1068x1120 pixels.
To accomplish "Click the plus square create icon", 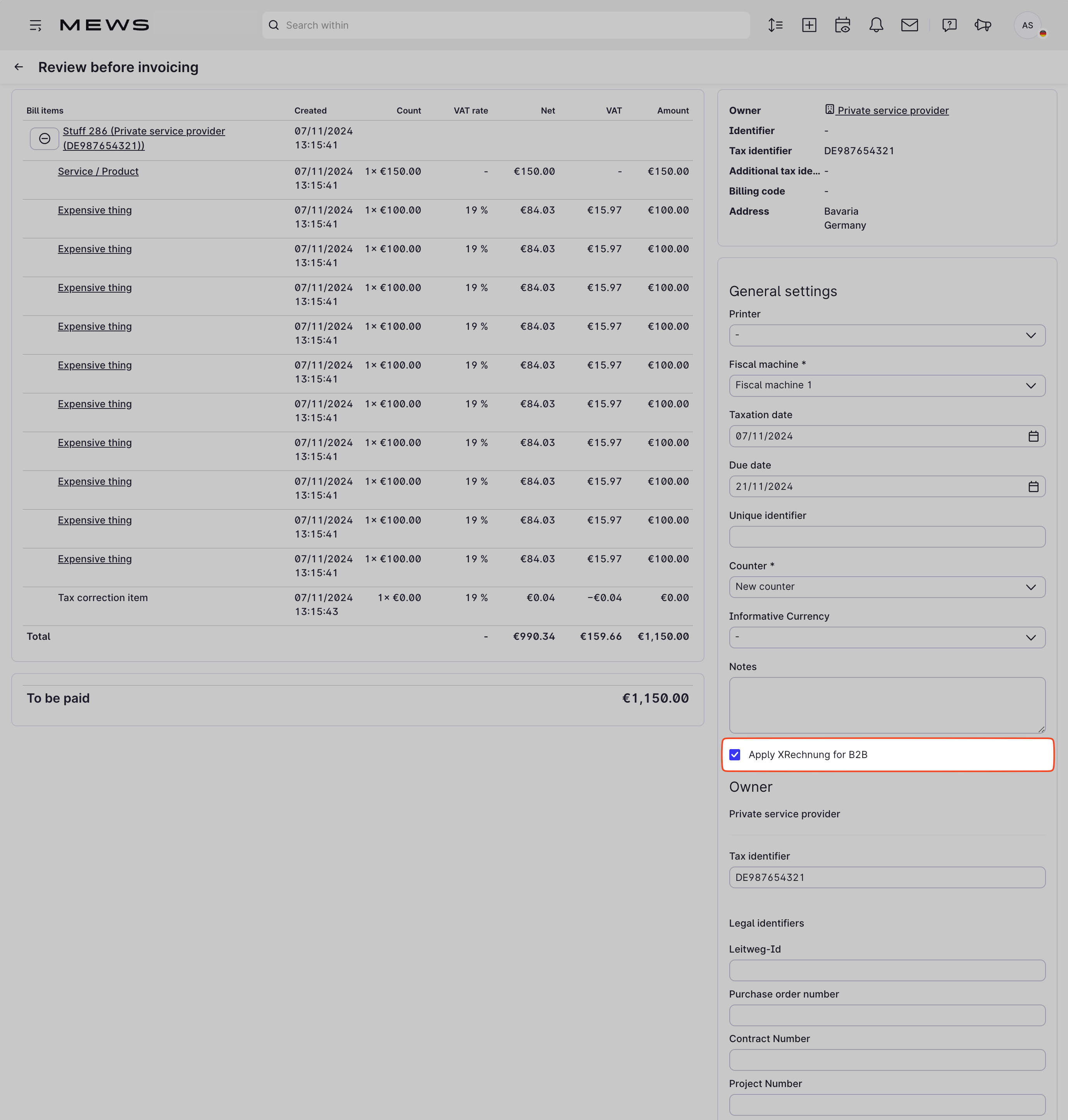I will (x=809, y=25).
